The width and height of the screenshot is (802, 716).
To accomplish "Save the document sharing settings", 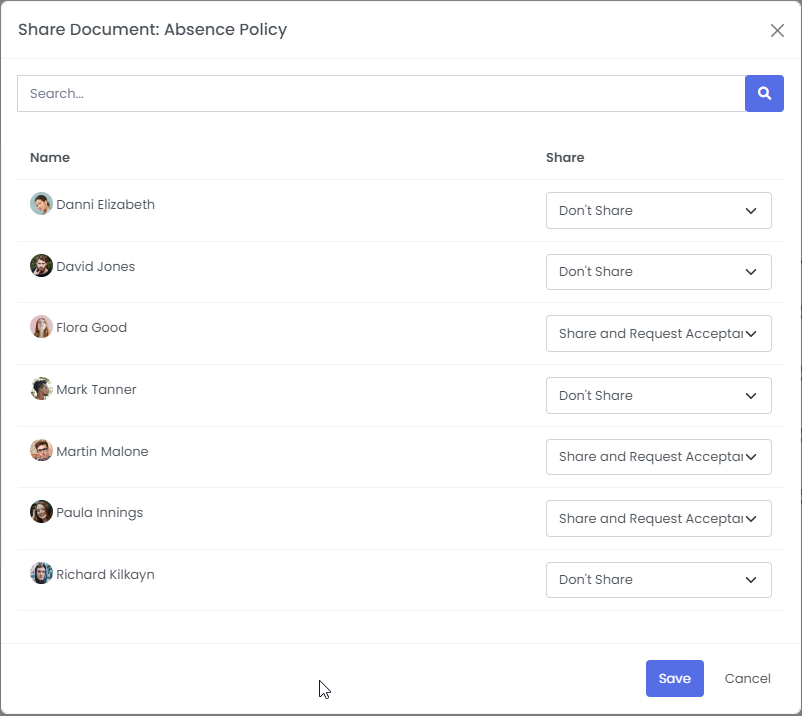I will click(674, 678).
